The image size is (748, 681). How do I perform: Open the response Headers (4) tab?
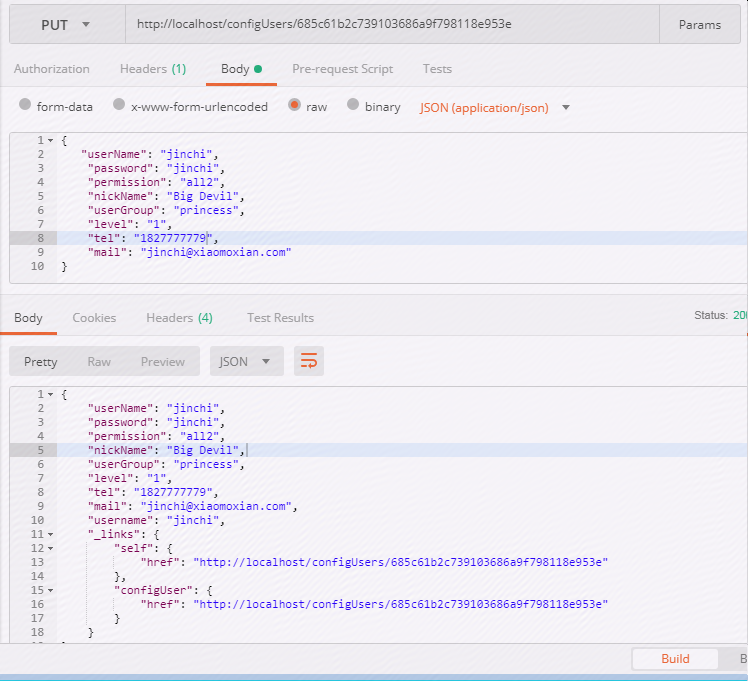pyautogui.click(x=179, y=318)
